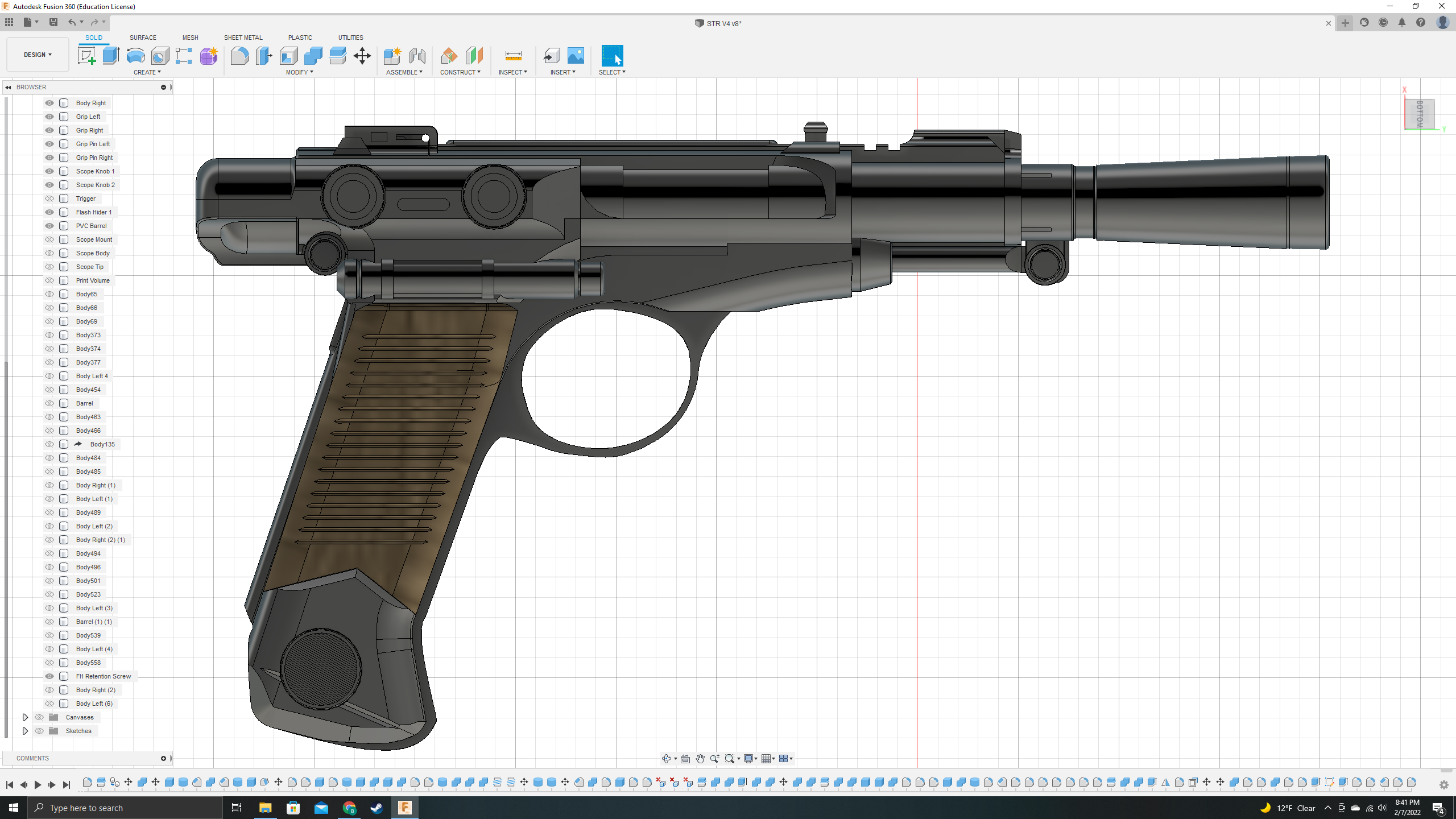This screenshot has width=1456, height=819.
Task: Open the INSERT dropdown menu
Action: [562, 72]
